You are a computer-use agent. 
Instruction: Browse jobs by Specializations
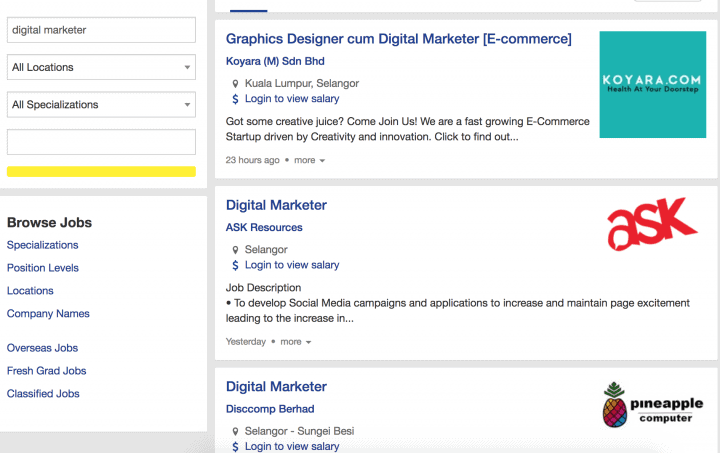(42, 245)
